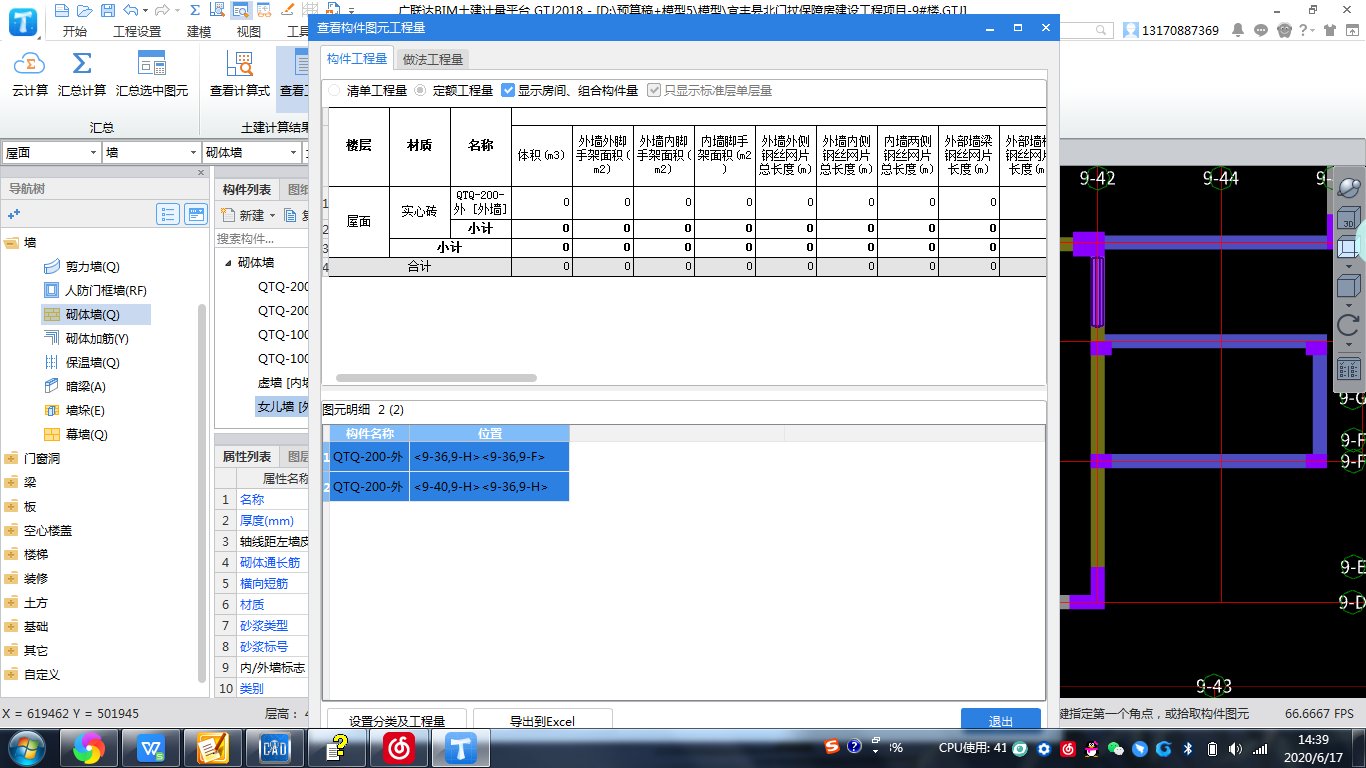Open NetEase Cloud Music from taskbar
The height and width of the screenshot is (768, 1366).
click(399, 747)
